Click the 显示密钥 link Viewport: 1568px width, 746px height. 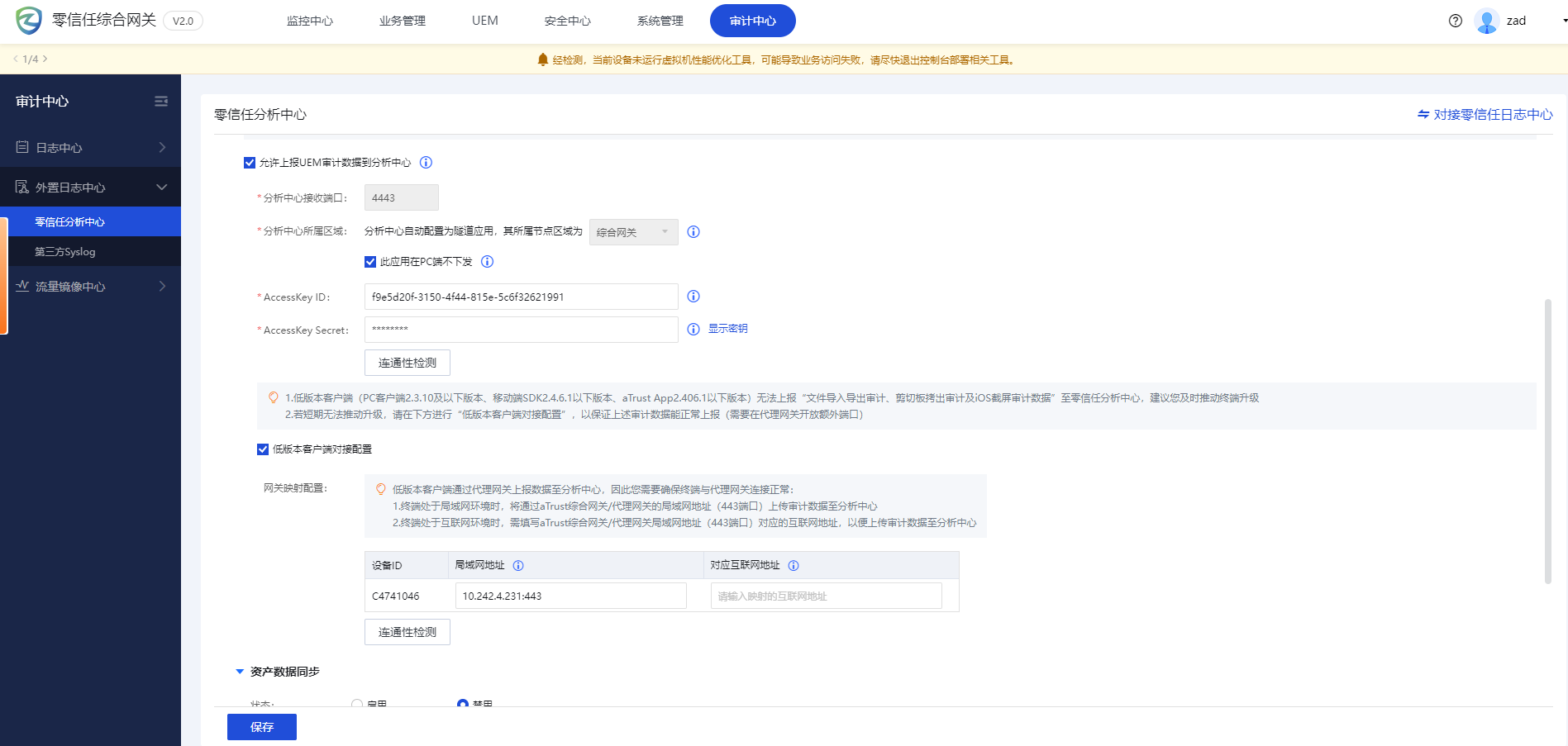click(x=727, y=329)
